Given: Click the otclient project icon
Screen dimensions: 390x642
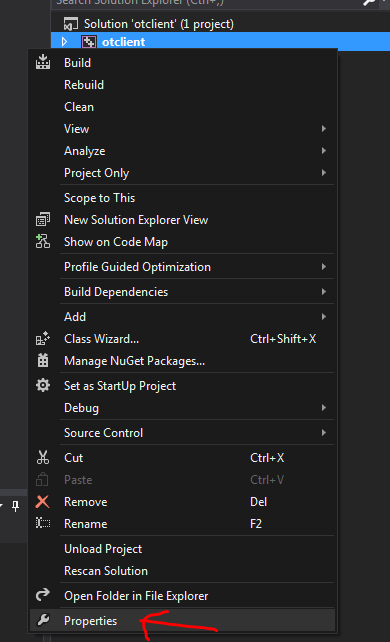Looking at the screenshot, I should [x=89, y=42].
